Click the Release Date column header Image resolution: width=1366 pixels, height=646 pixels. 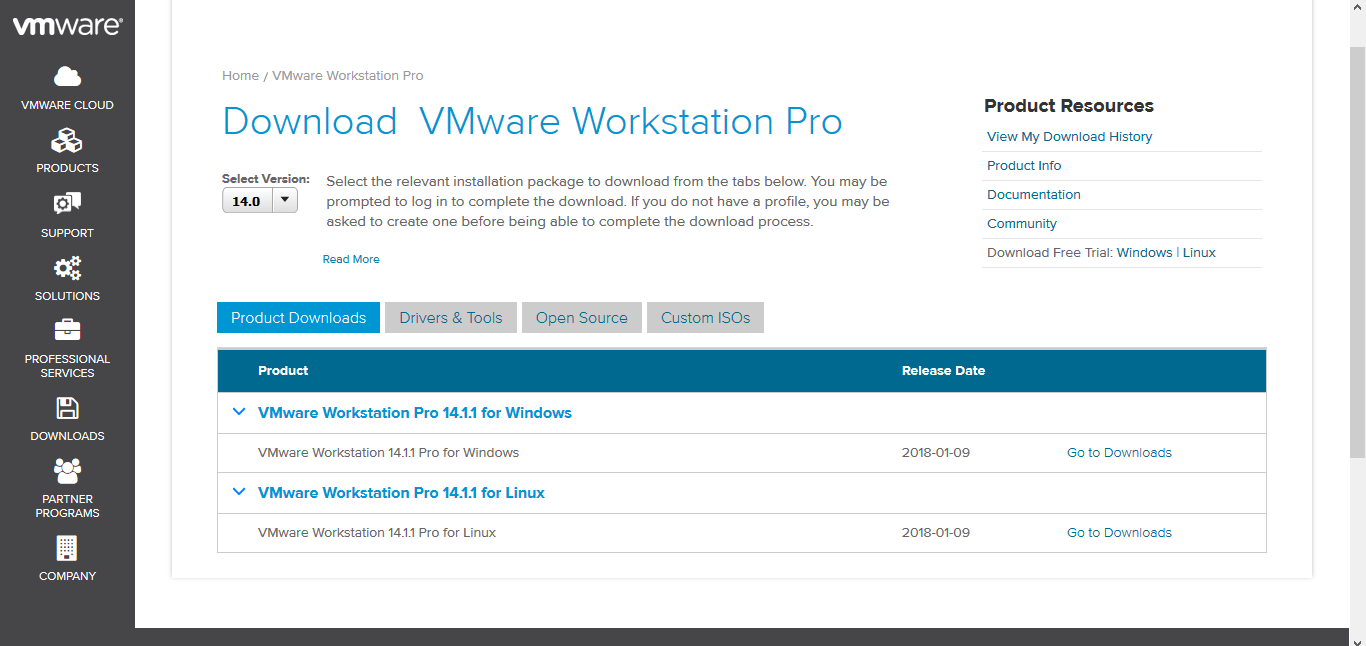[943, 371]
